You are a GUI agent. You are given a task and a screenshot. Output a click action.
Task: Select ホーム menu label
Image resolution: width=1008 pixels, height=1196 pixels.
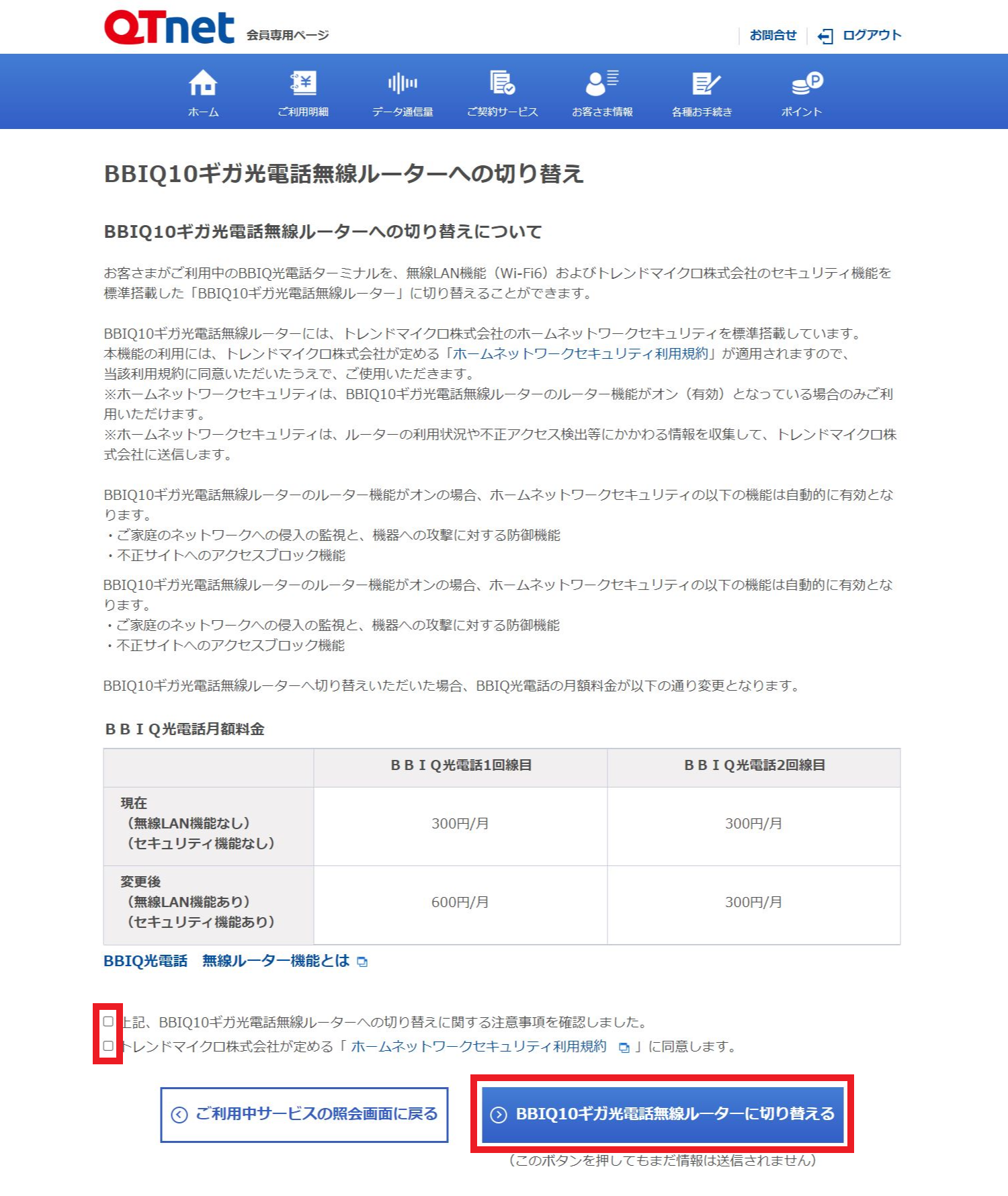(x=203, y=112)
